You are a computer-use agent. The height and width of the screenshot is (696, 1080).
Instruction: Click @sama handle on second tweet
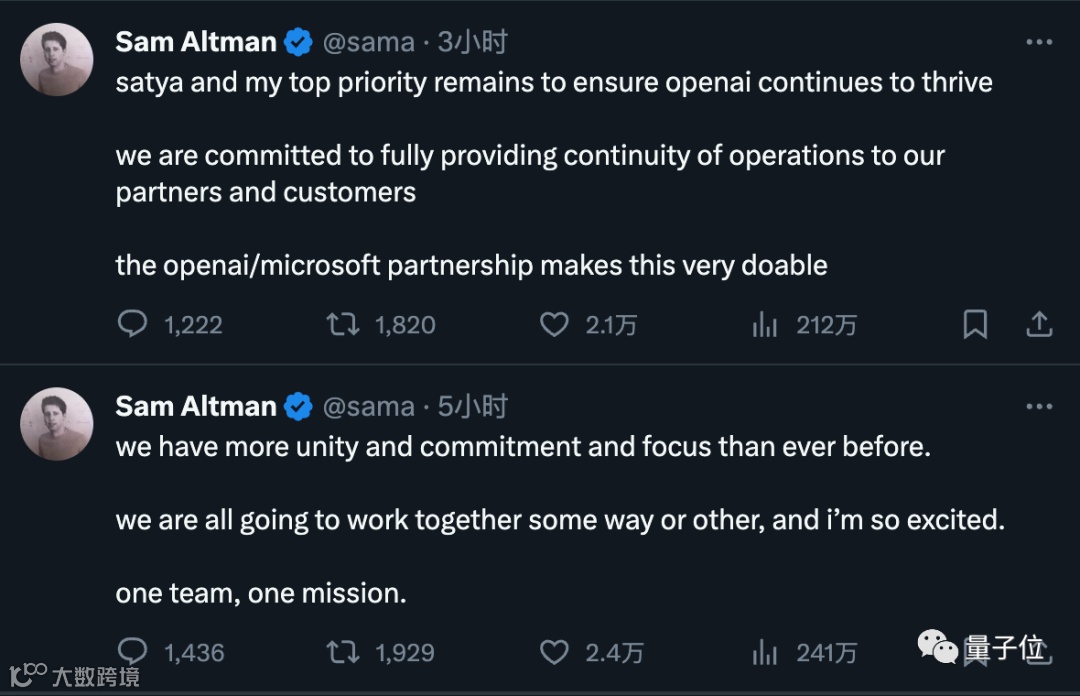point(368,407)
